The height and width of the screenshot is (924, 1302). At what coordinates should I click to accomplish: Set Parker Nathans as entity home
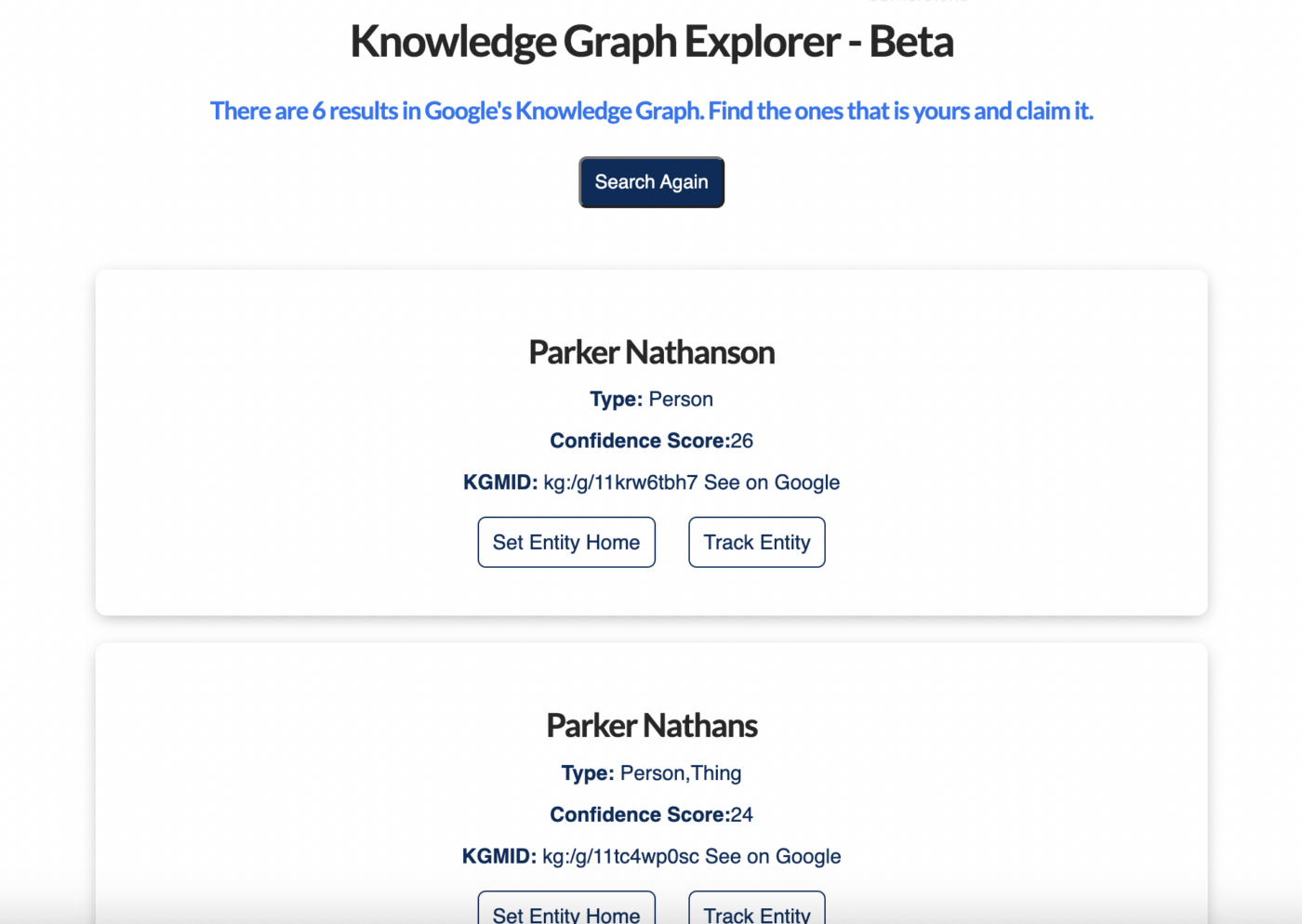click(566, 916)
